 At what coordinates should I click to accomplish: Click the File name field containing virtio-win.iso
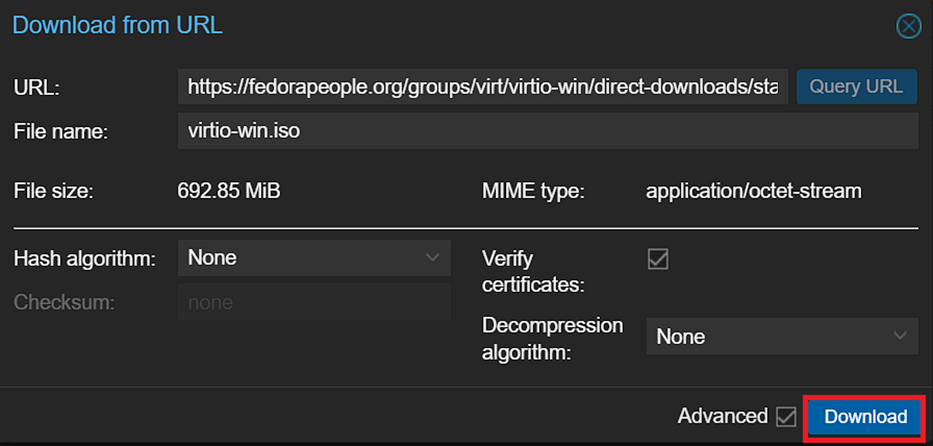[x=547, y=131]
